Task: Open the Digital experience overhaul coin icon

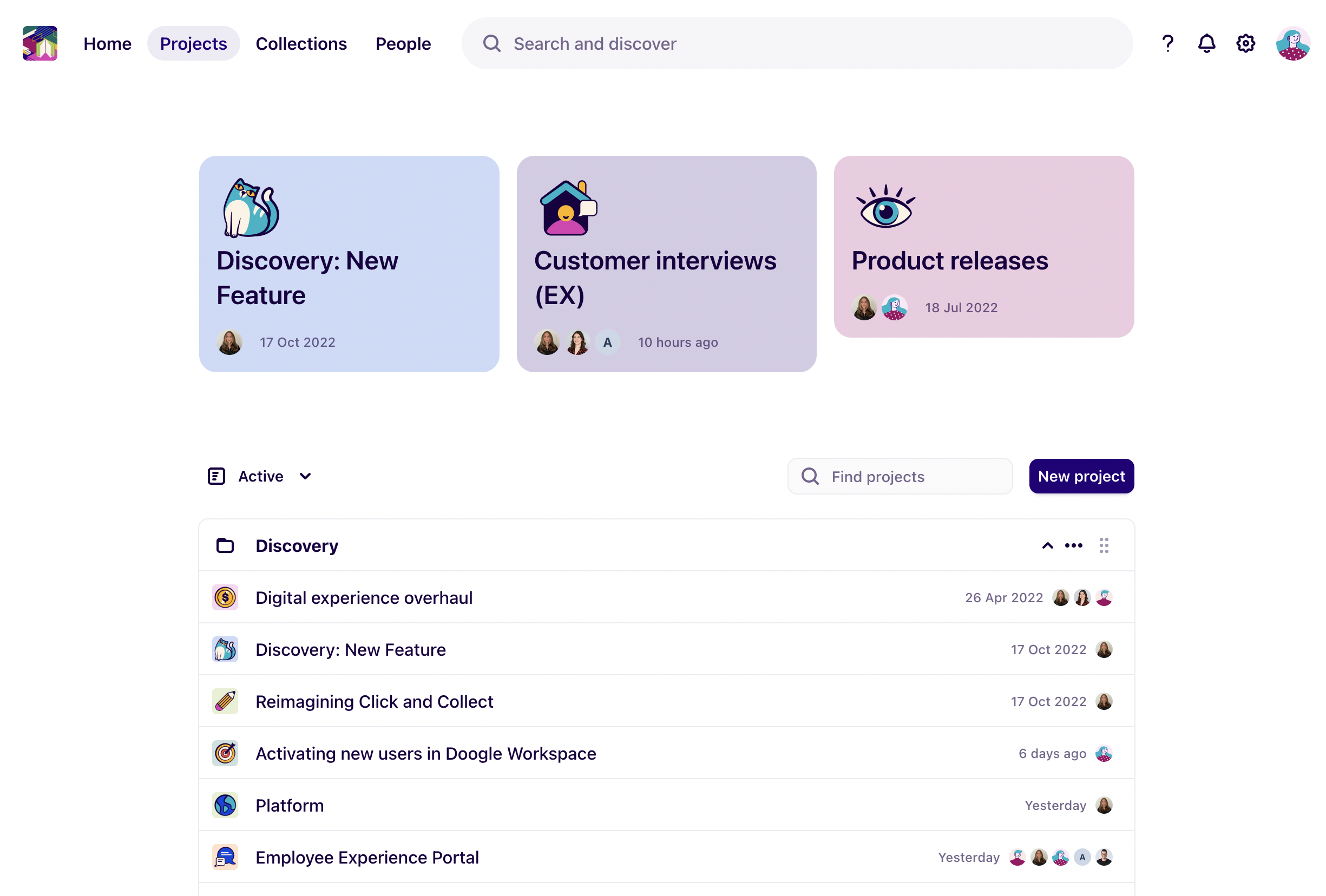Action: pyautogui.click(x=225, y=597)
